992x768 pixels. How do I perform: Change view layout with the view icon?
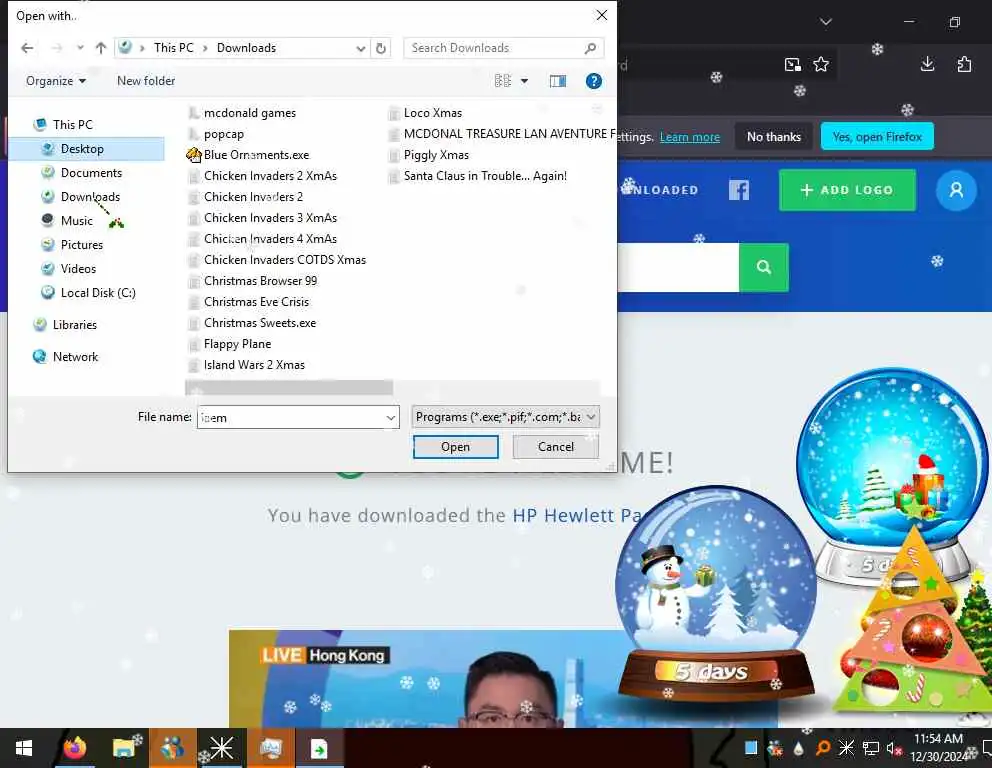pos(503,81)
